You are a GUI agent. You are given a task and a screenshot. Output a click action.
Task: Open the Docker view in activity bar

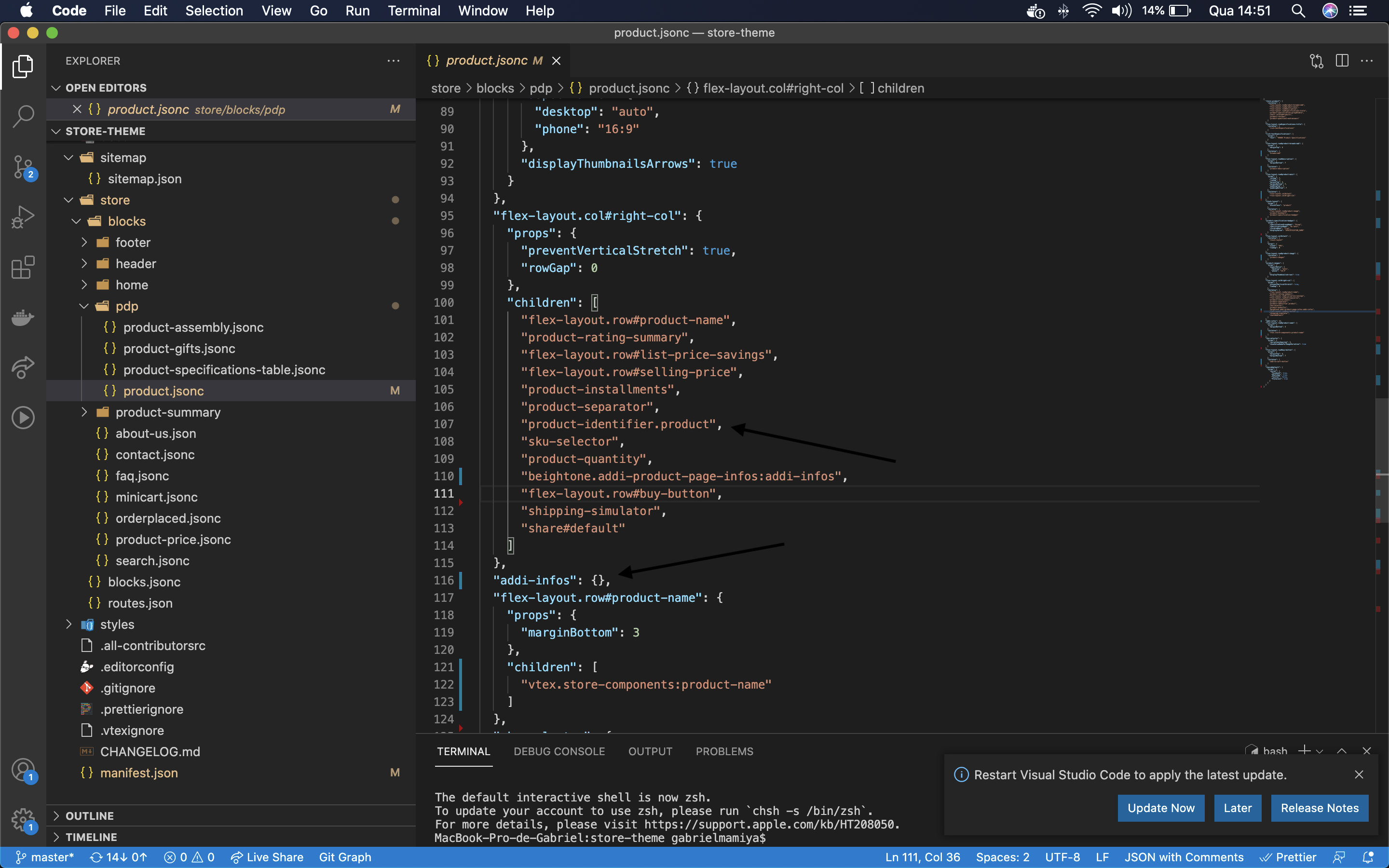23,317
